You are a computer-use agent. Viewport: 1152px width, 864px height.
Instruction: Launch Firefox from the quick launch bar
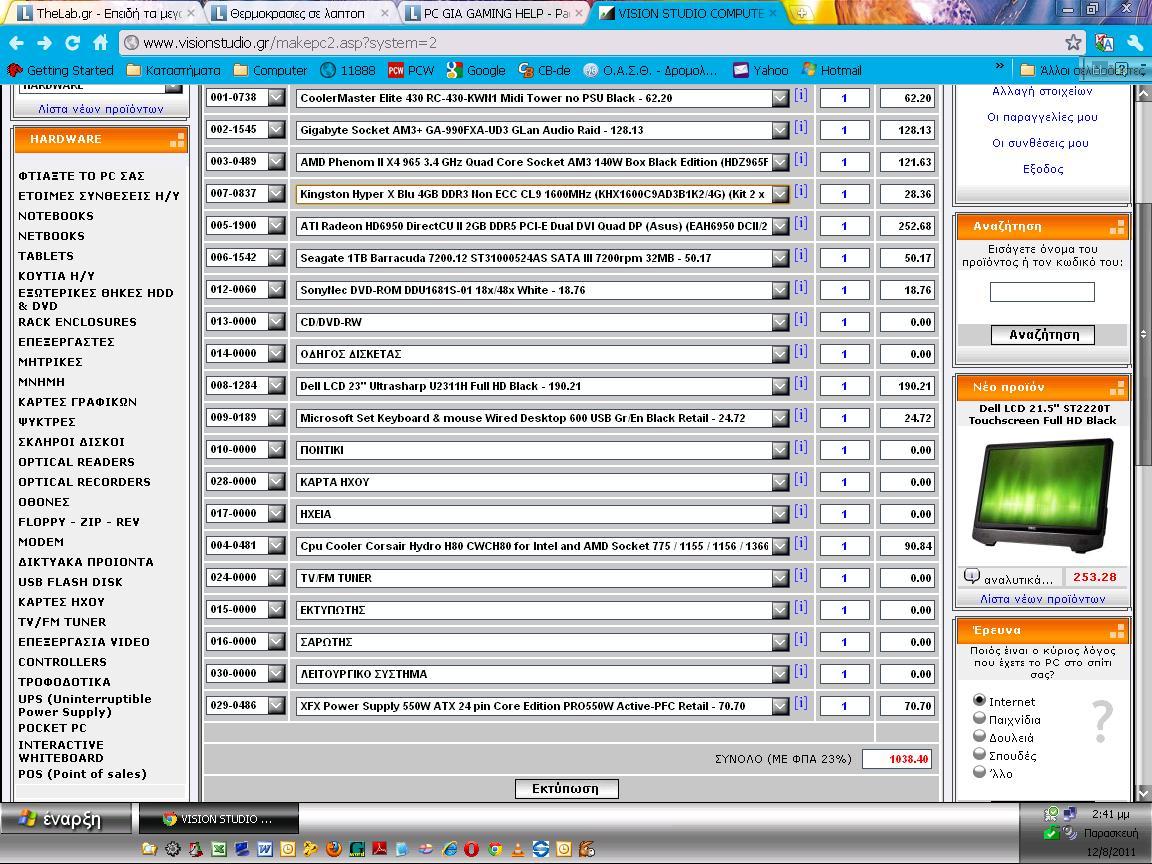(334, 849)
